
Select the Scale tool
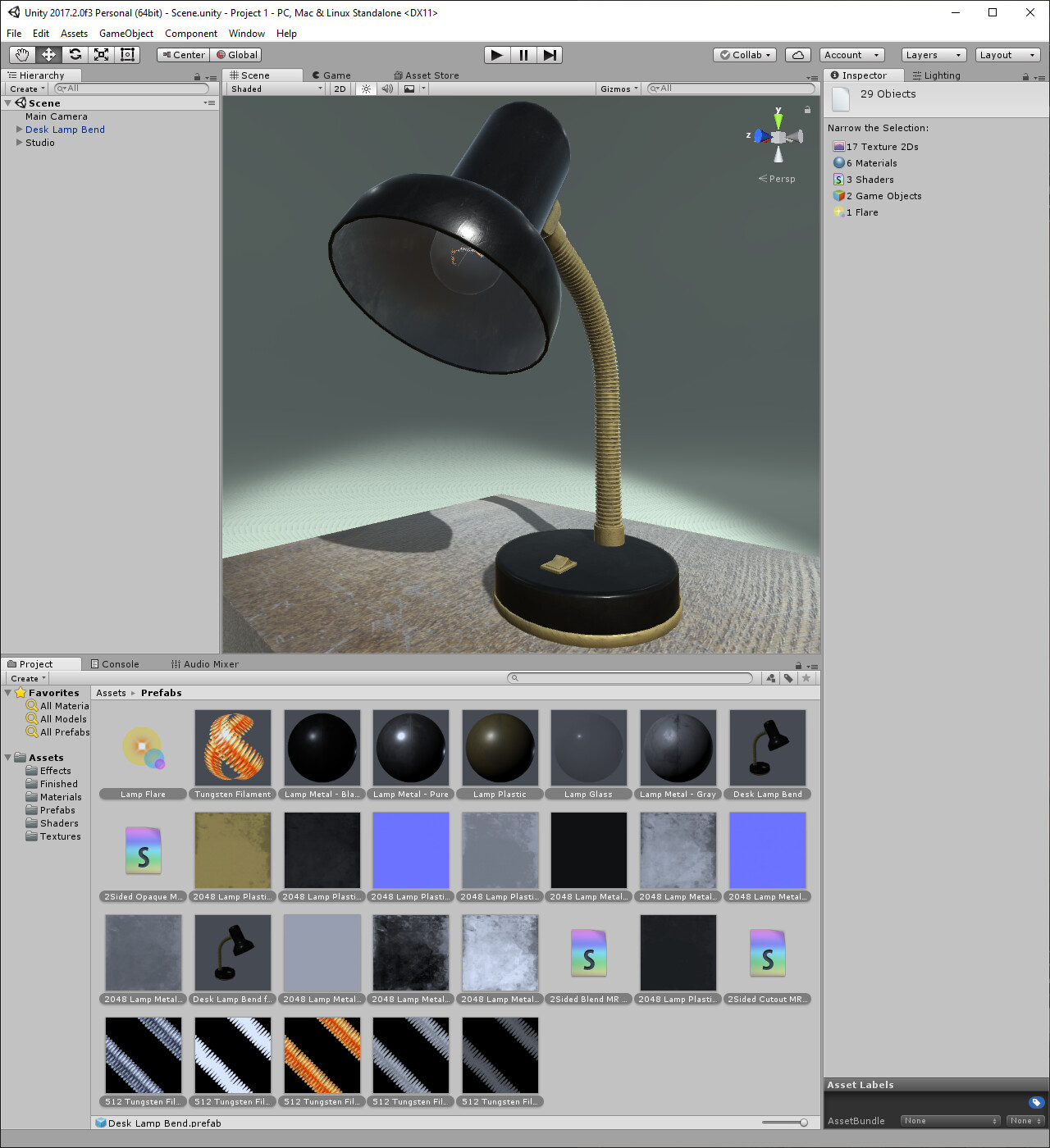pyautogui.click(x=101, y=54)
